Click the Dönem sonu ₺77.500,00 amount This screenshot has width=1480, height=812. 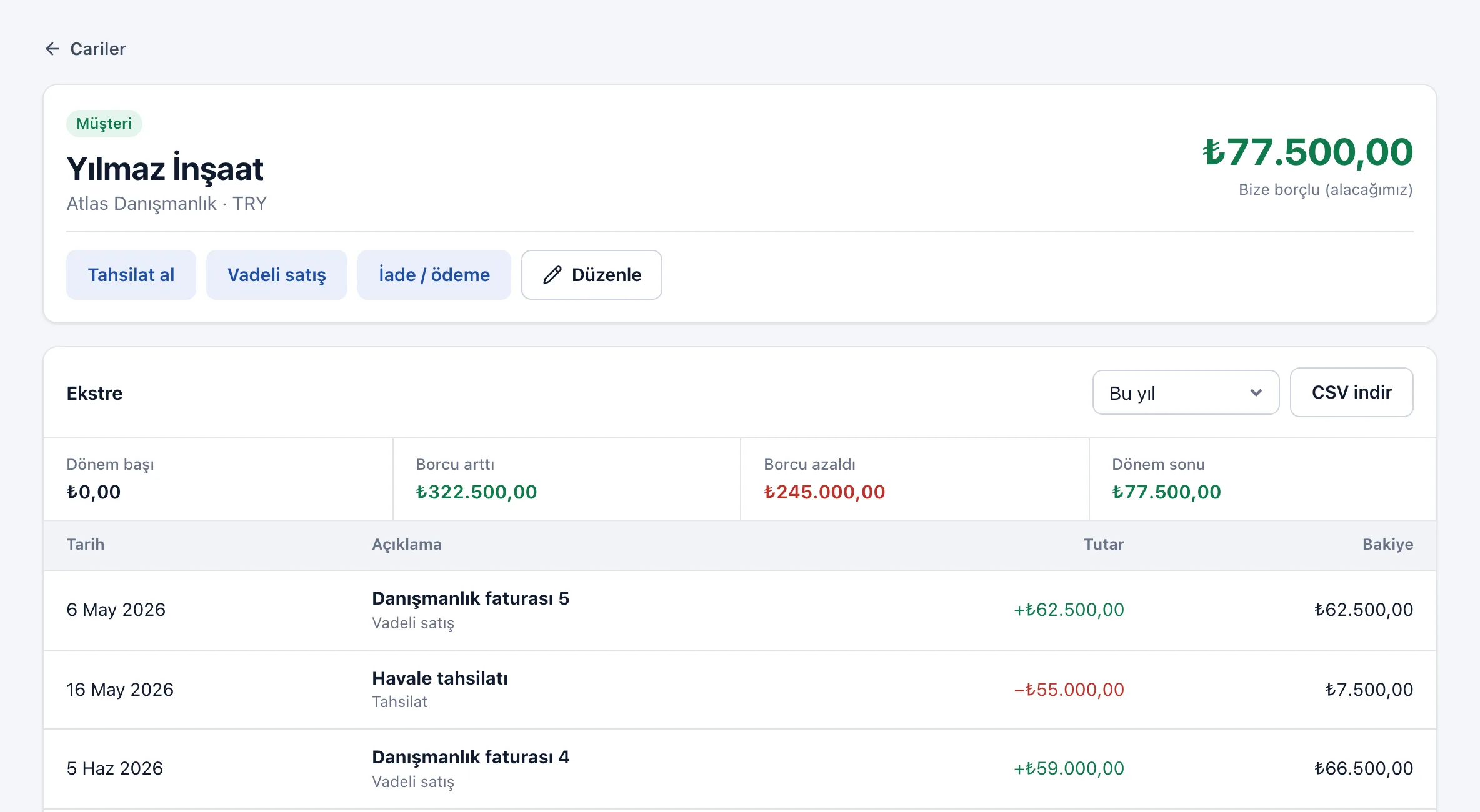click(1166, 492)
